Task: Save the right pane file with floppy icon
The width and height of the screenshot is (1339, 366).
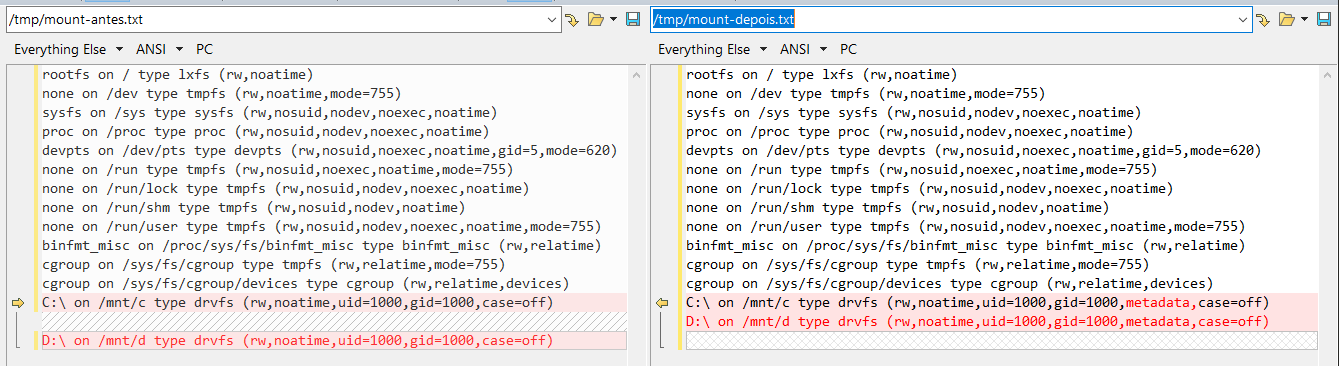Action: coord(1324,19)
